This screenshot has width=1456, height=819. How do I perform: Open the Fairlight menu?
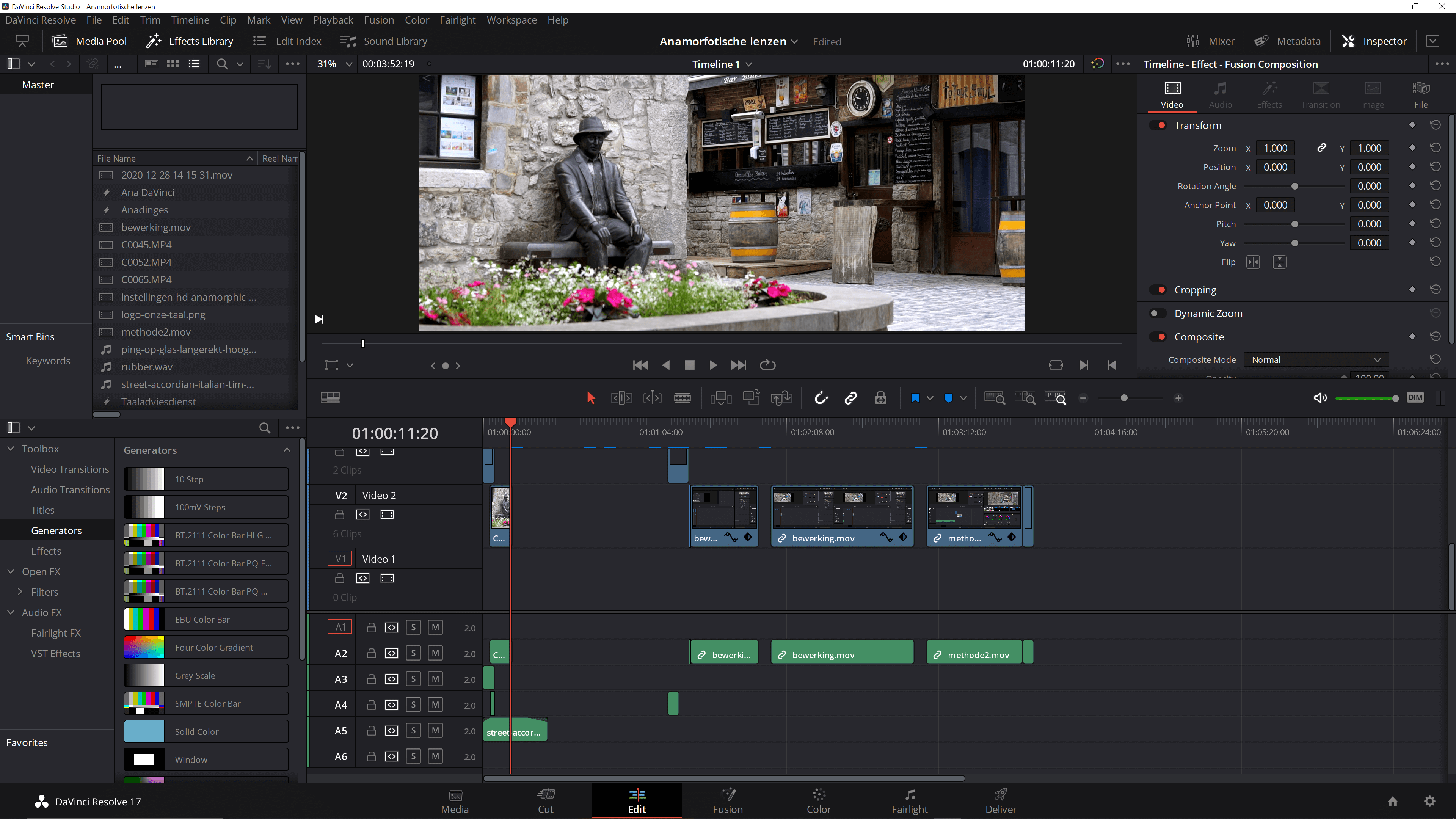click(458, 20)
